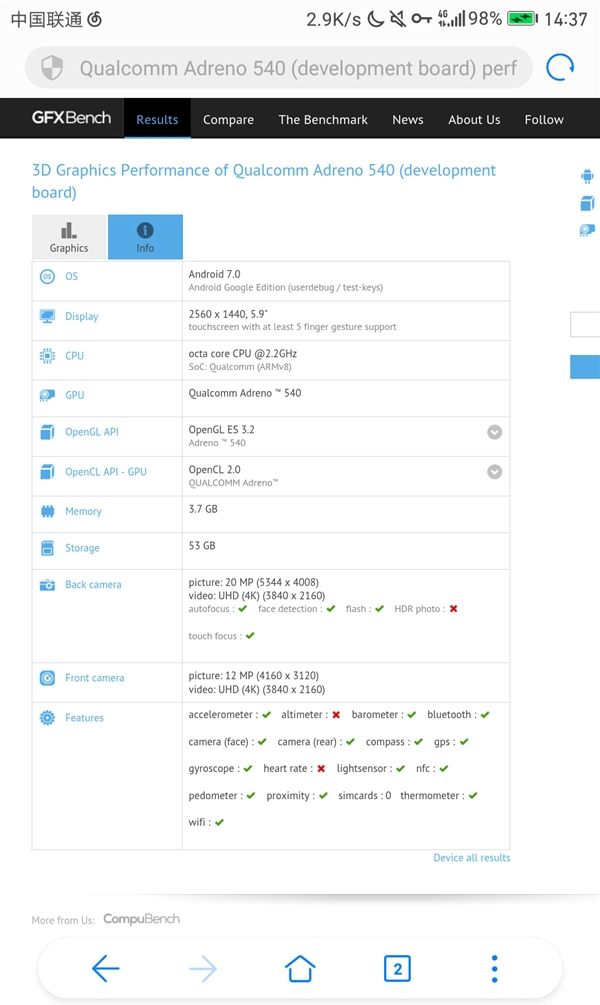Open The Benchmark navigation item
Screen dimensions: 600x1005
click(323, 119)
